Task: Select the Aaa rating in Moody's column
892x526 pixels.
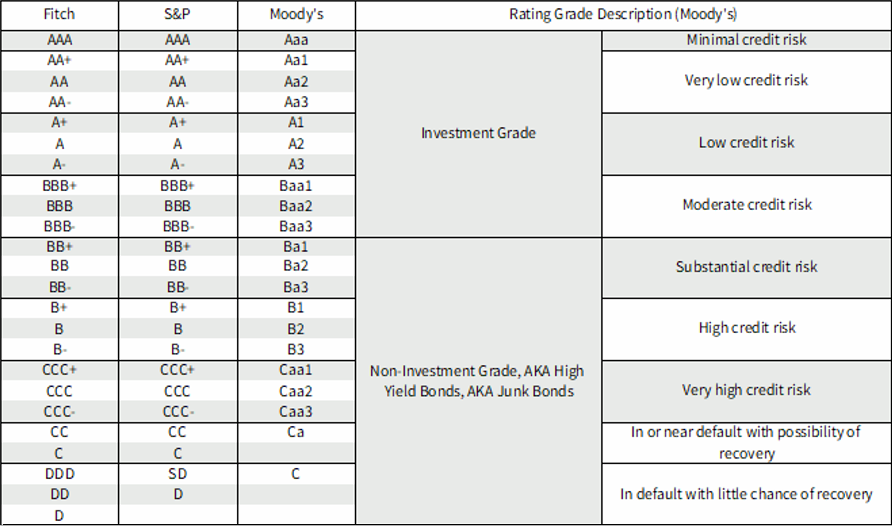Action: (x=296, y=40)
